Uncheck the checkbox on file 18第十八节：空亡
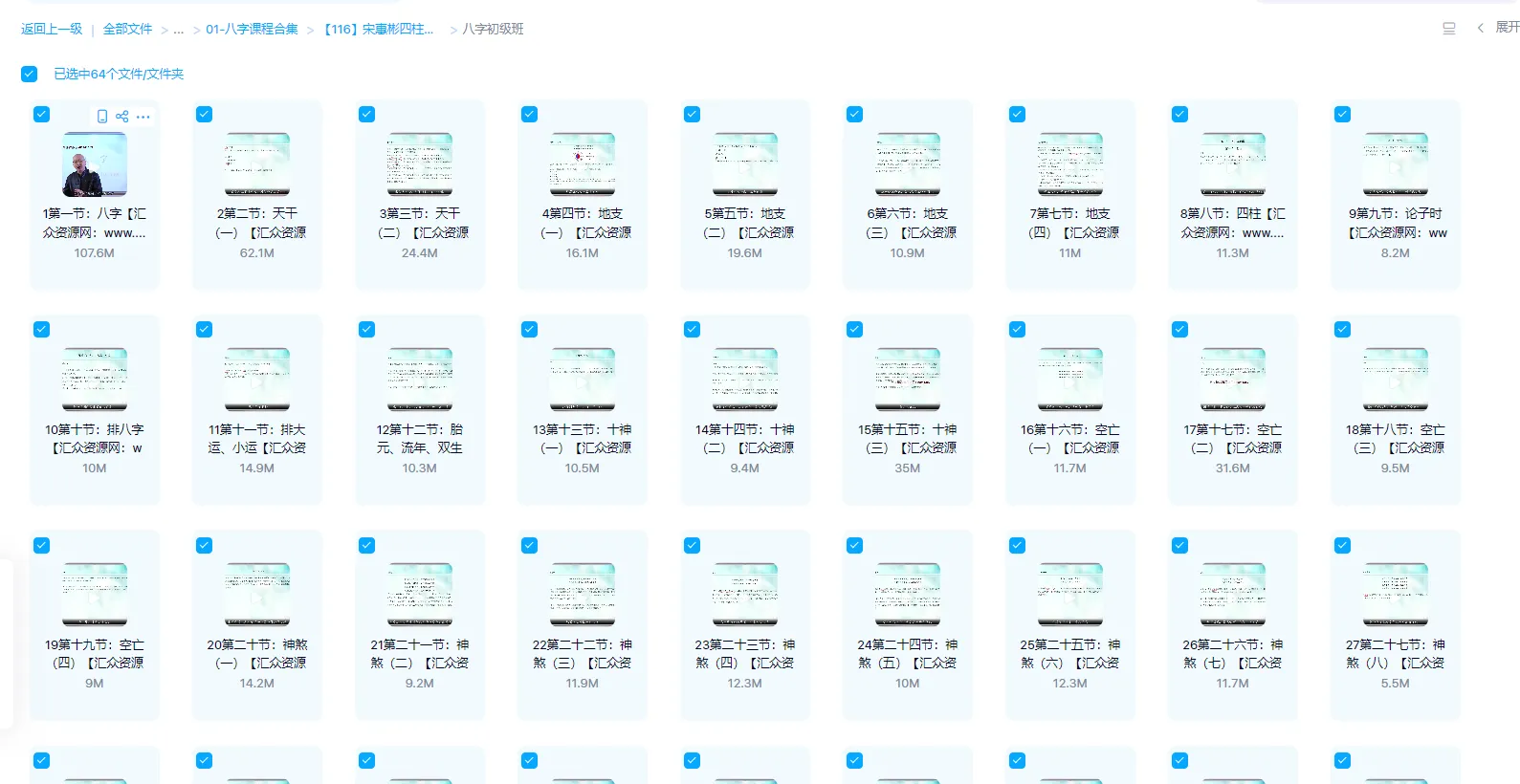 tap(1342, 329)
